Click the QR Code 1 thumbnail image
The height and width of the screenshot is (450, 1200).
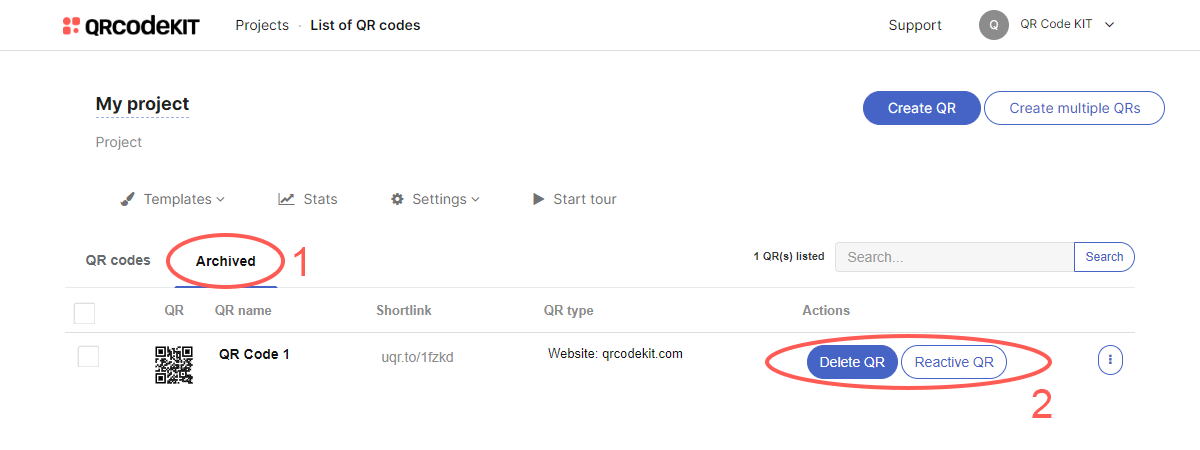point(174,364)
